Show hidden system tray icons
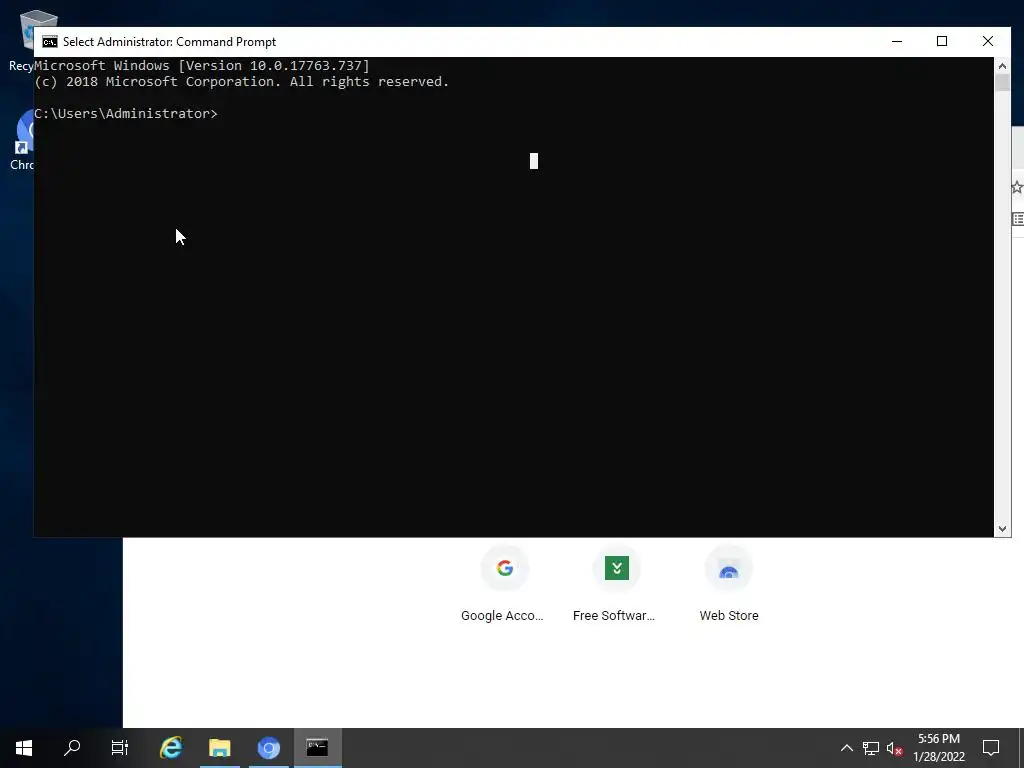Screen dimensions: 1024x768 tap(846, 748)
